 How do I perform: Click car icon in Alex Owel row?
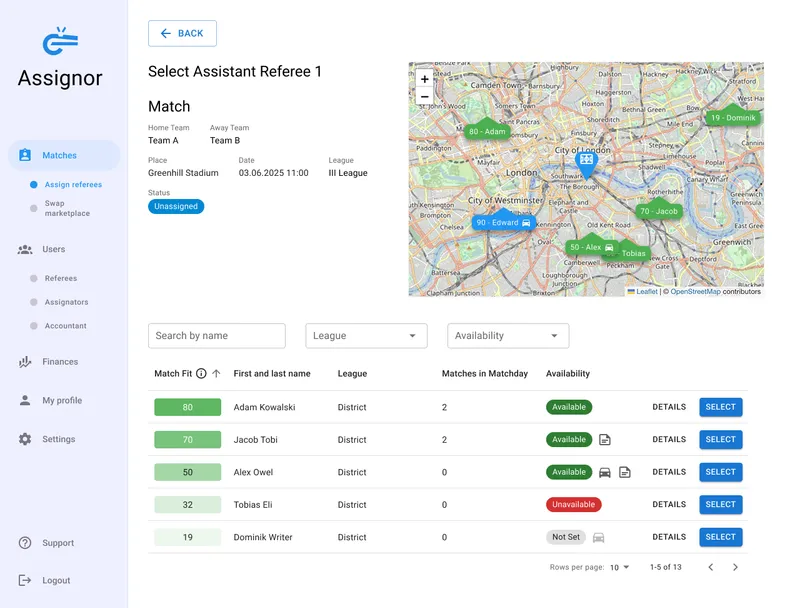point(605,472)
